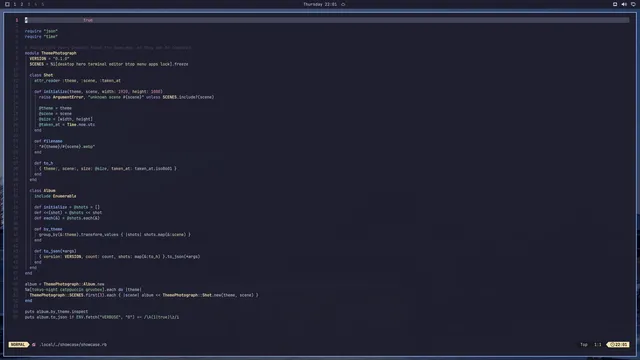Open the Thursday 22:01 clock
The height and width of the screenshot is (360, 640).
coord(320,4)
